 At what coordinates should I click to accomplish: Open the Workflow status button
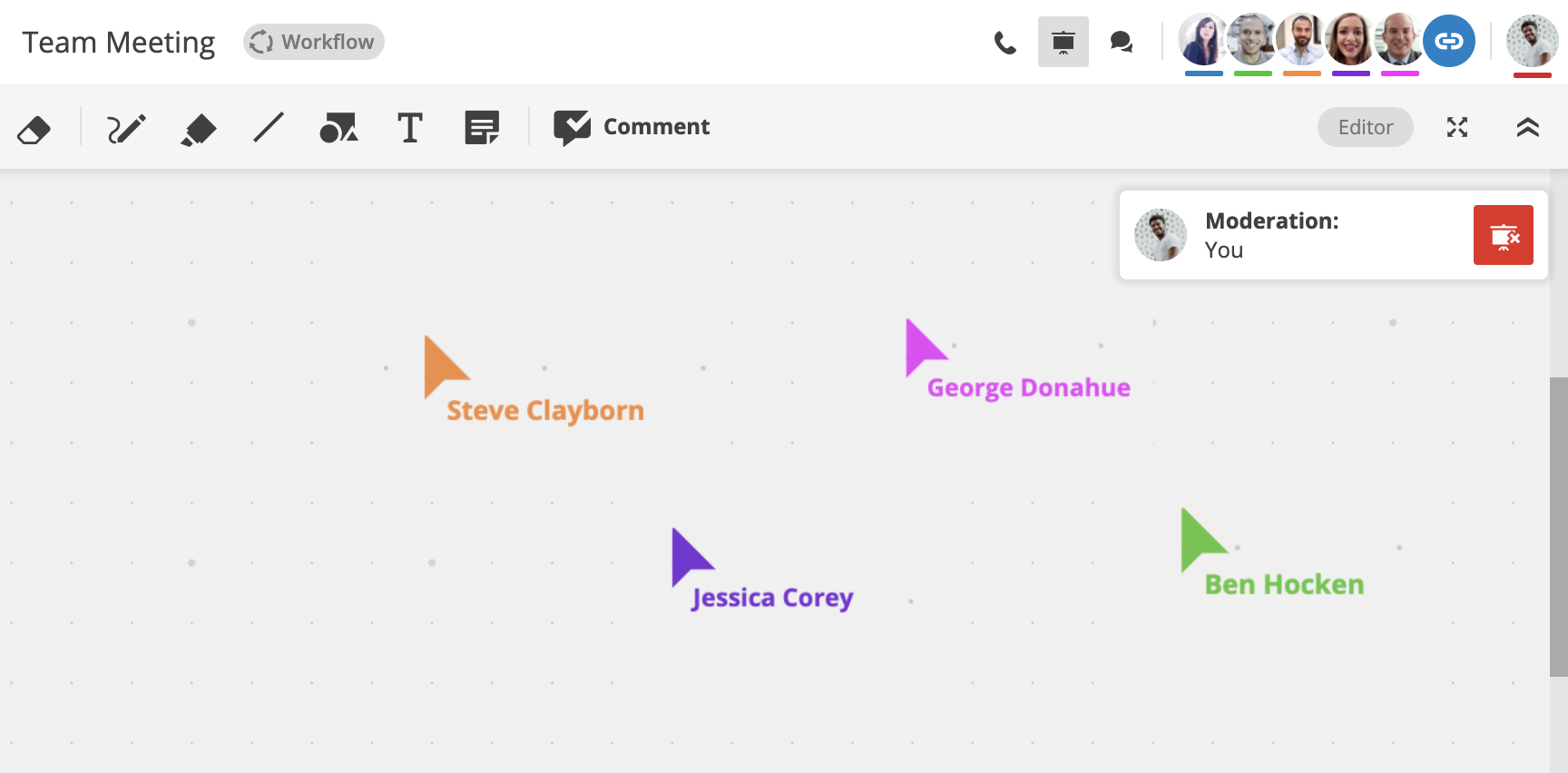point(314,42)
